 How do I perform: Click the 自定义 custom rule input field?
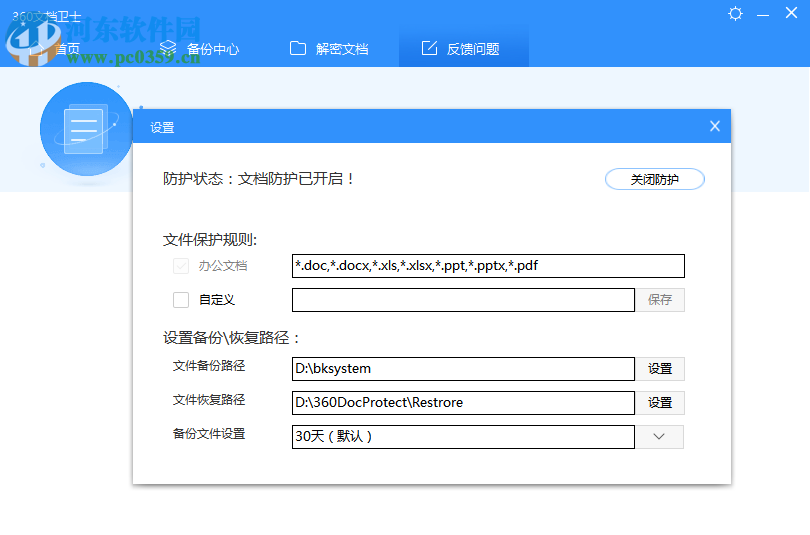tap(463, 300)
